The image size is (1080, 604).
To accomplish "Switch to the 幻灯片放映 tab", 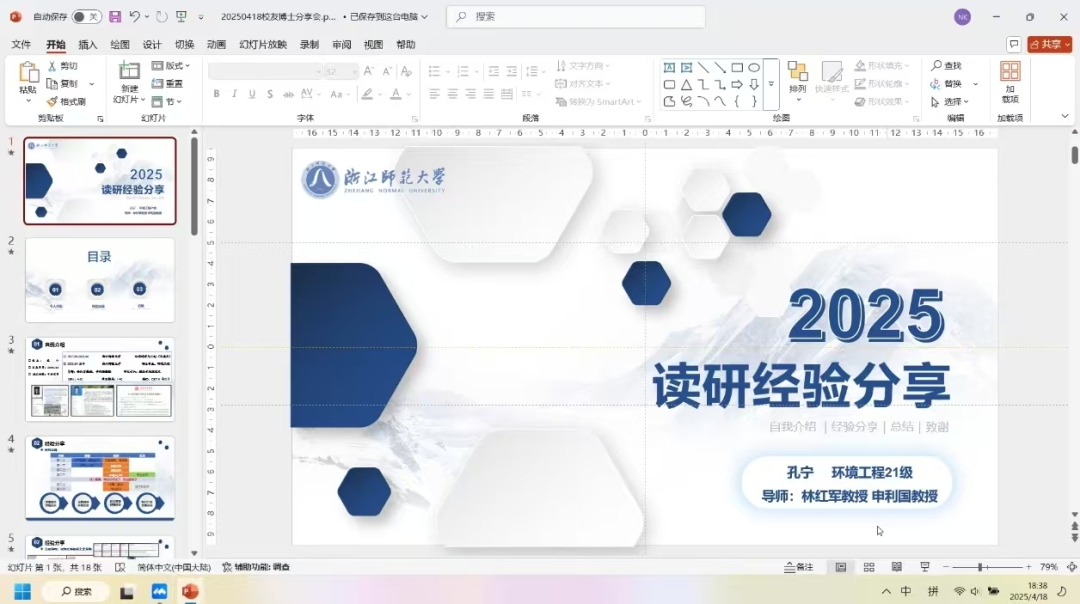I will click(263, 45).
